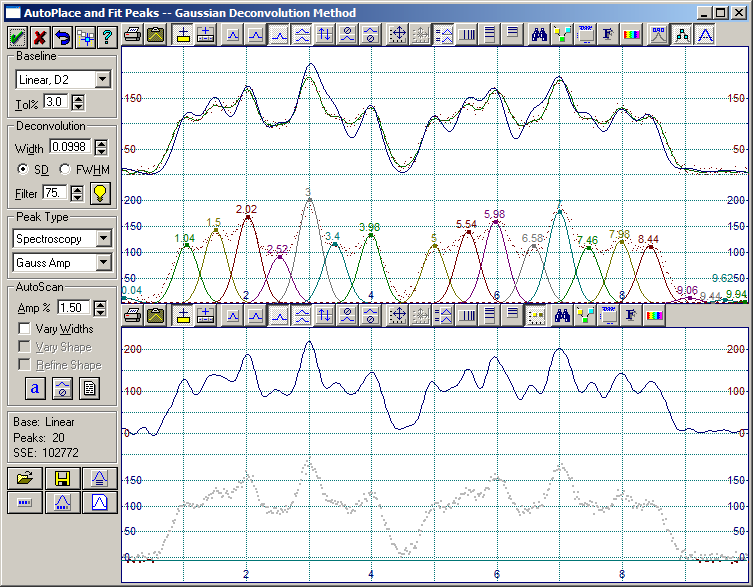Click the upper graph printer icon

tap(132, 35)
